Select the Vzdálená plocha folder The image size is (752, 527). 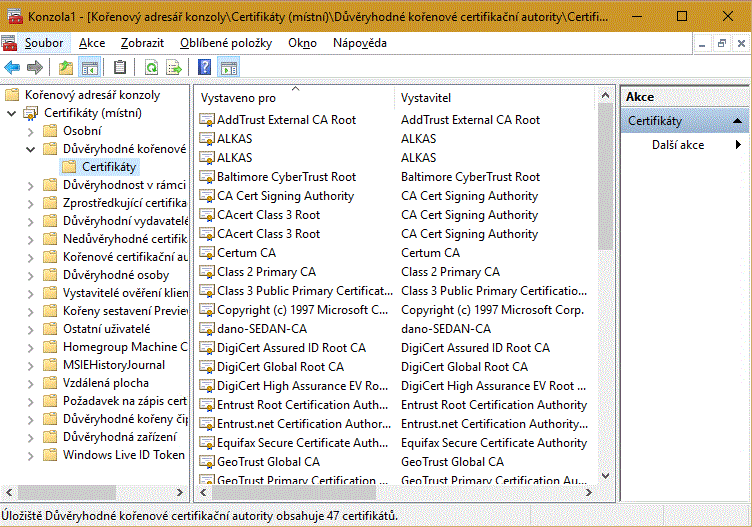coord(106,383)
